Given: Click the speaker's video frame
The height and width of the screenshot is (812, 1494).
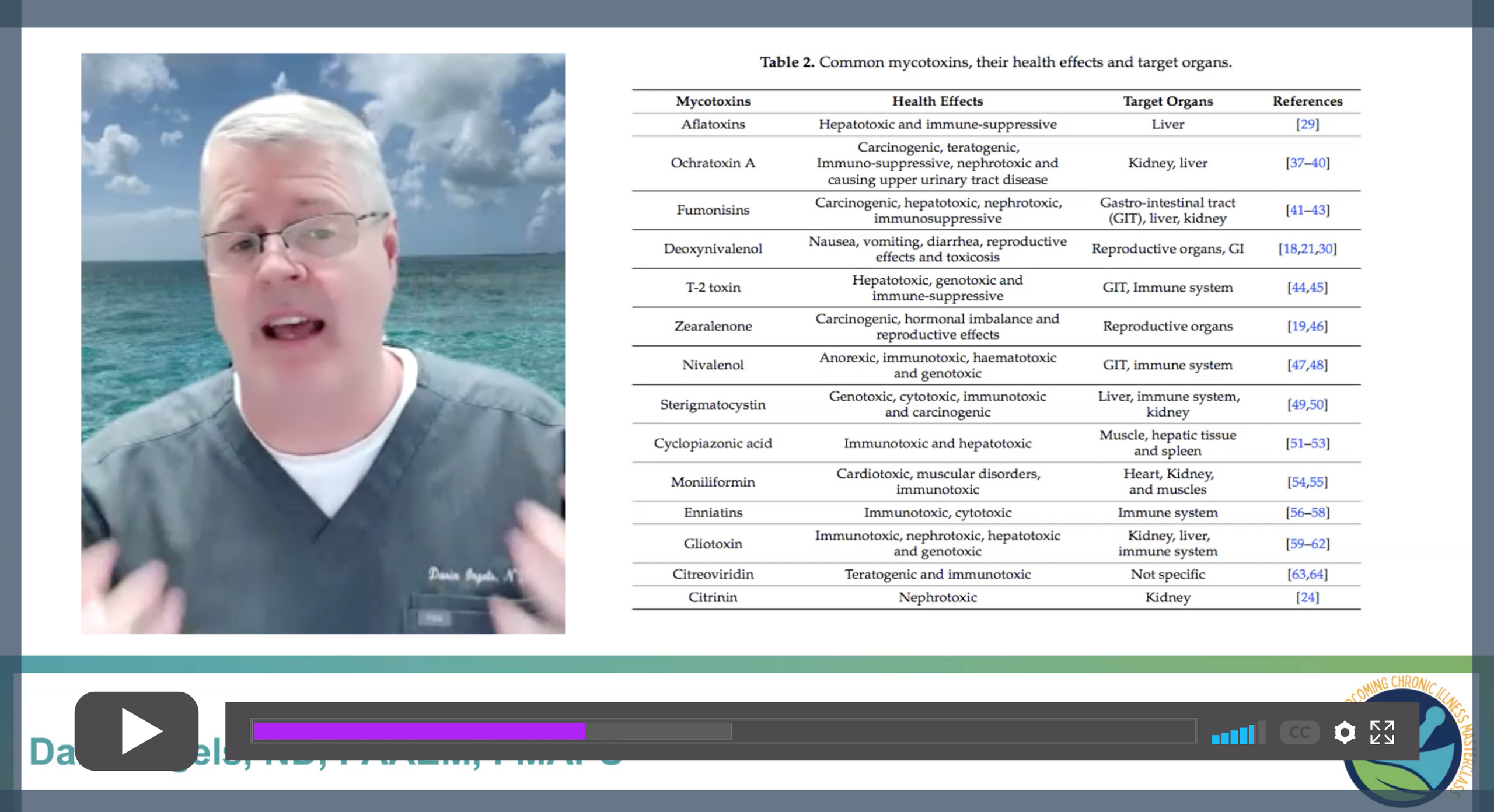Looking at the screenshot, I should pos(323,343).
